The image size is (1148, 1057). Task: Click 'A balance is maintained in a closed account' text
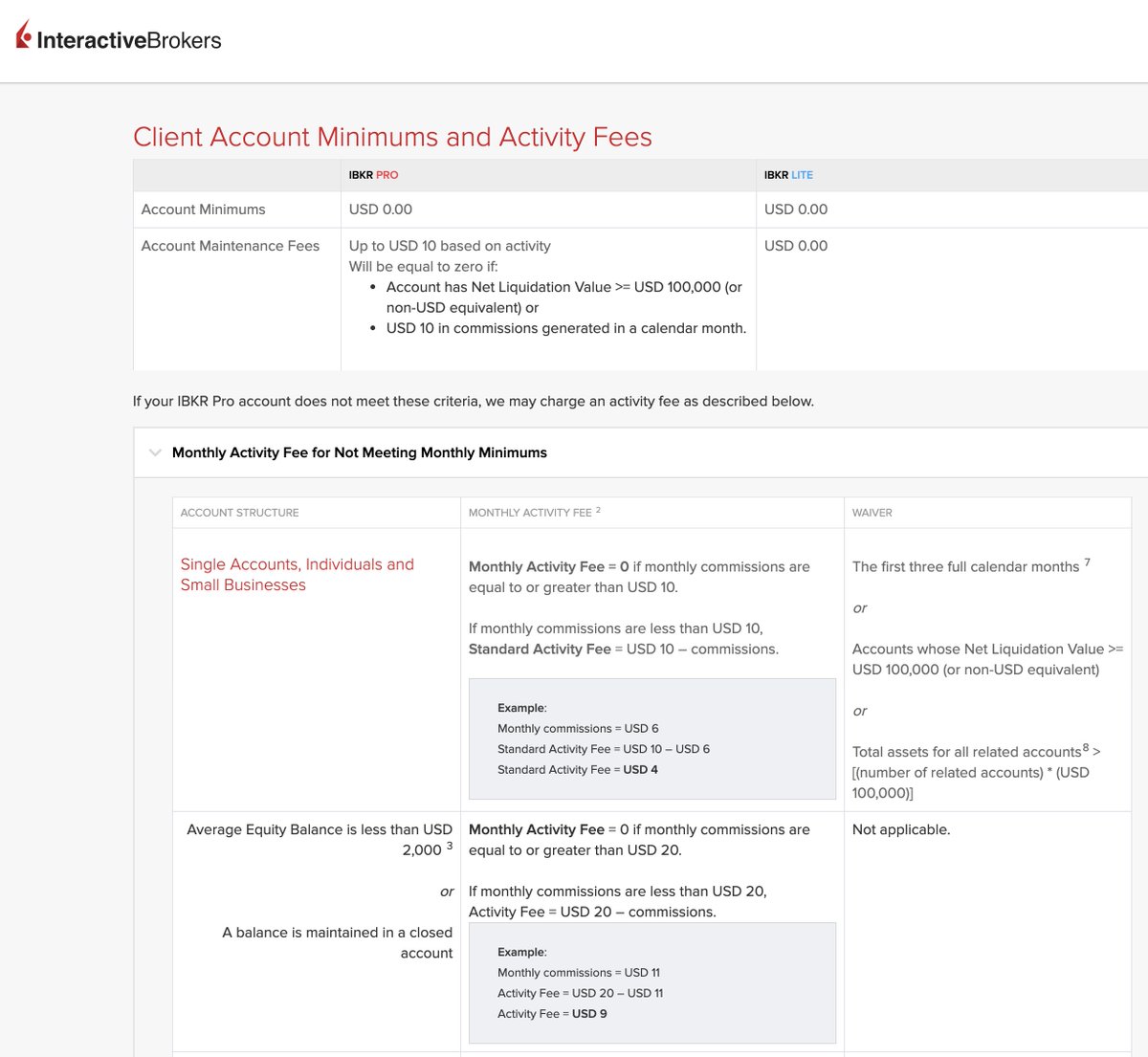coord(338,943)
